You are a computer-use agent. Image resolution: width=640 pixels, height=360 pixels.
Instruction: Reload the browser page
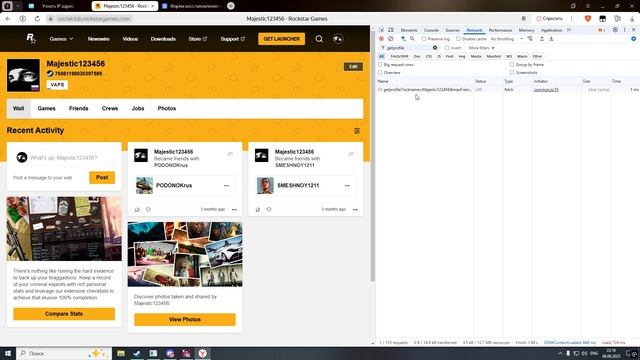point(37,19)
